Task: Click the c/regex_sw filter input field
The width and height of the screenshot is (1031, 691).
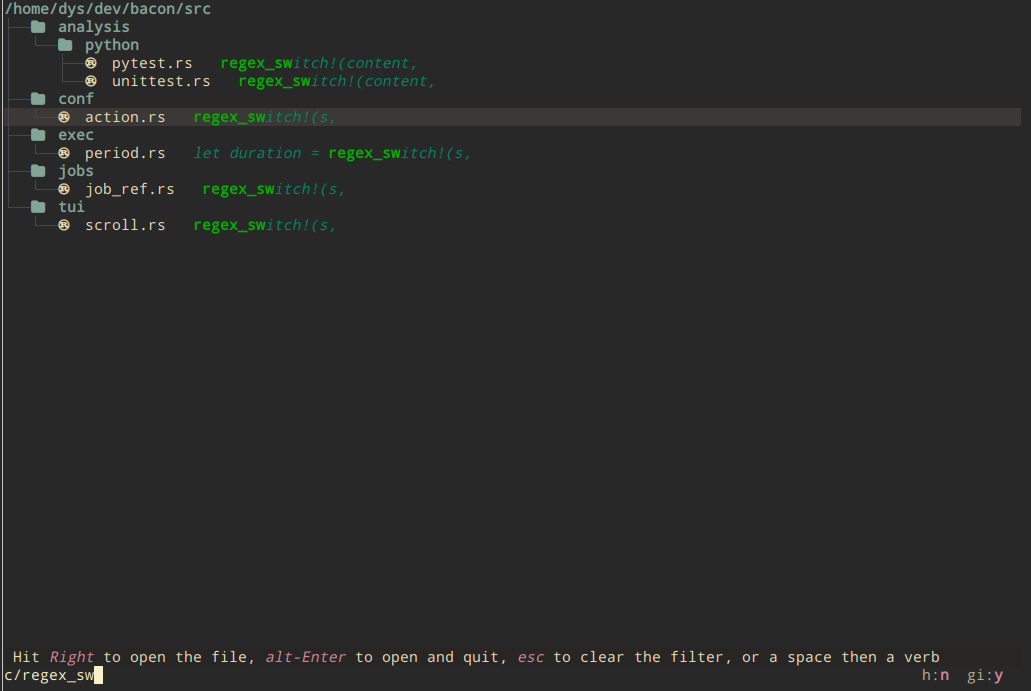Action: tap(50, 676)
